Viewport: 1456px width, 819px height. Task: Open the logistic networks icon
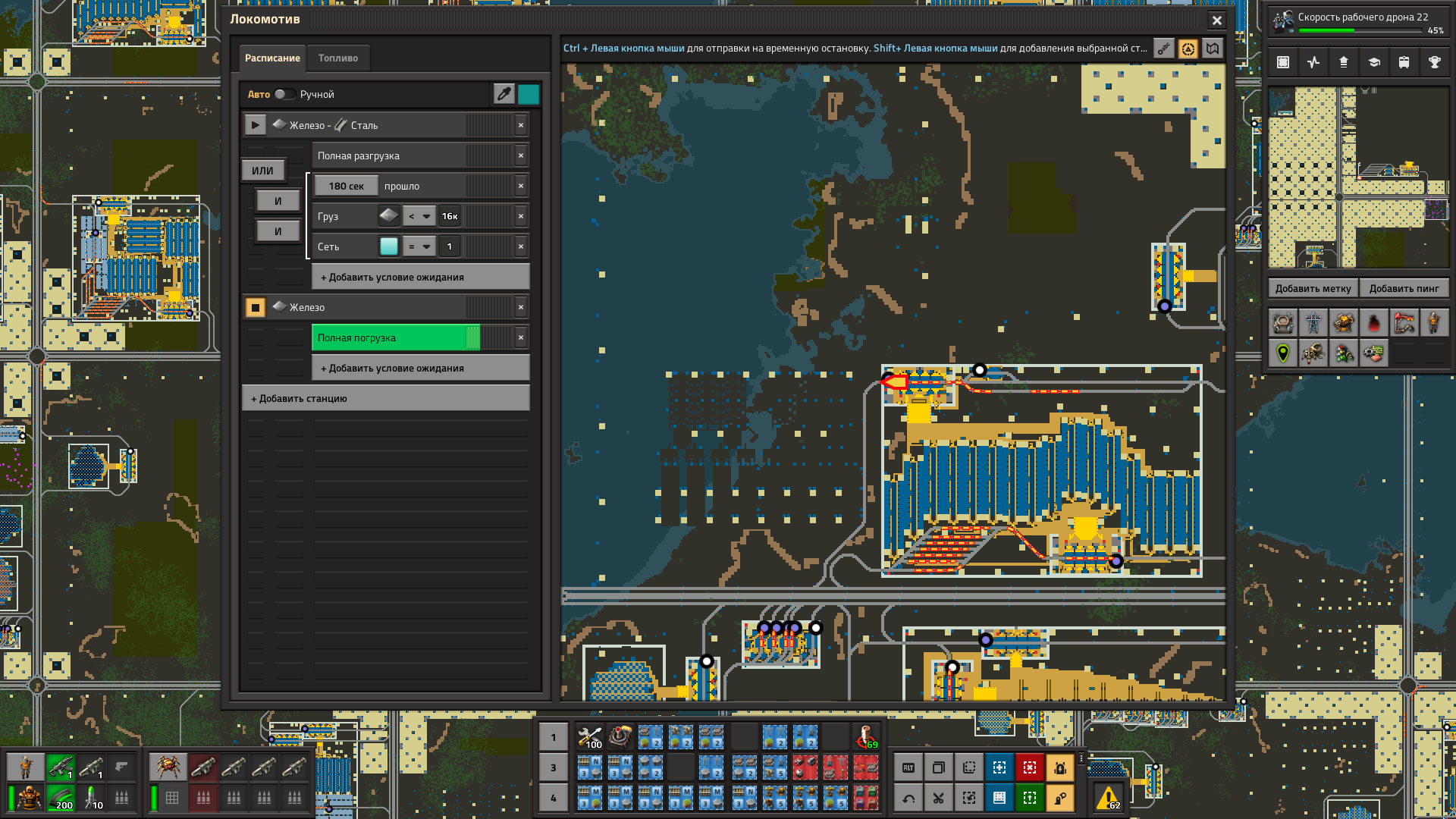tap(1344, 62)
